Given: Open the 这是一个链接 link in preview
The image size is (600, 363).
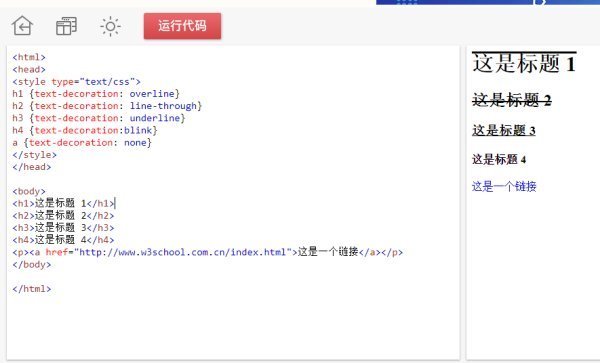Looking at the screenshot, I should (x=504, y=186).
